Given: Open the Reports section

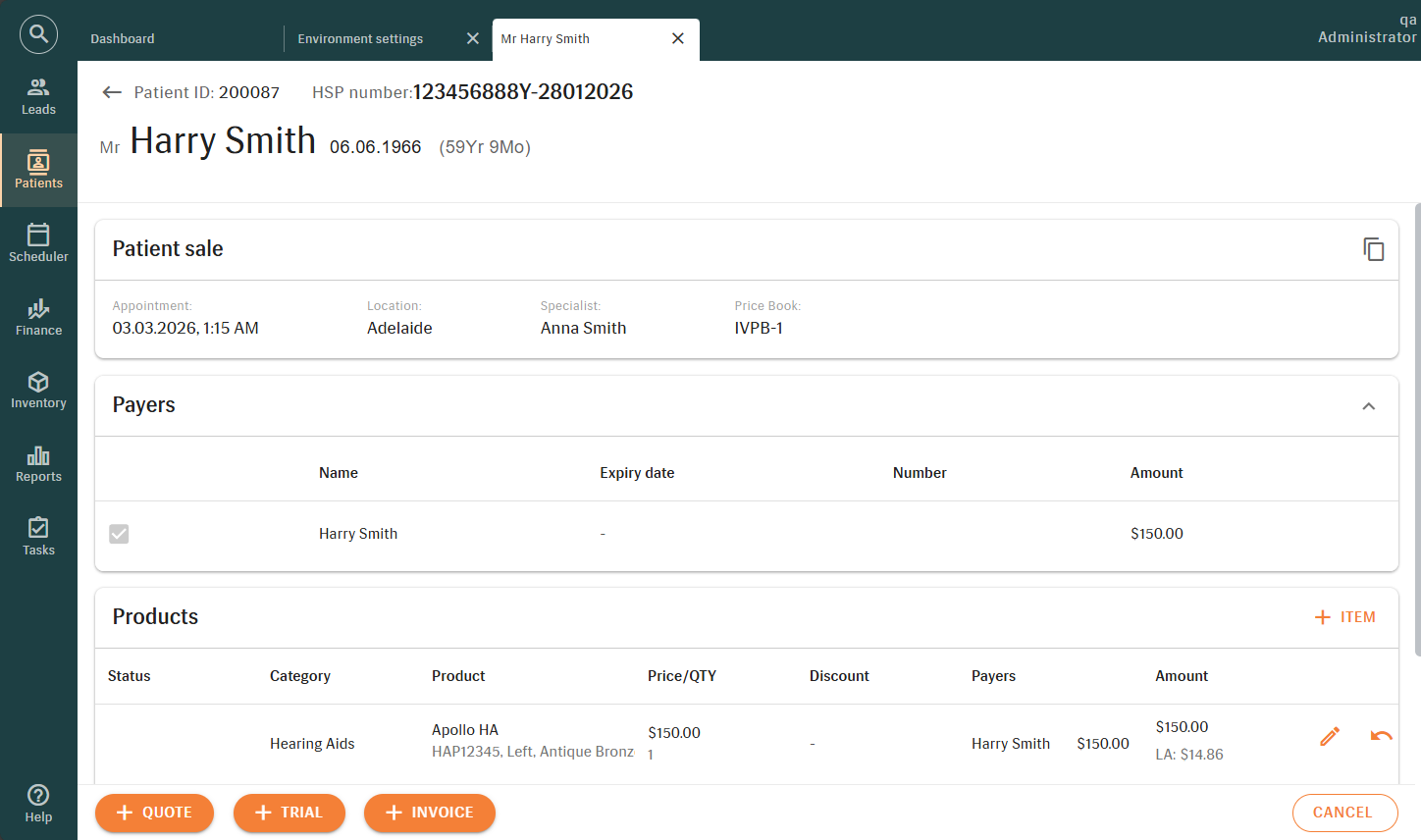Looking at the screenshot, I should click(38, 464).
